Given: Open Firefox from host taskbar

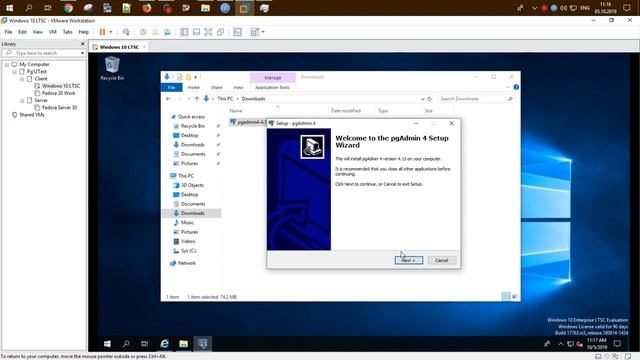Looking at the screenshot, I should coord(147,8).
